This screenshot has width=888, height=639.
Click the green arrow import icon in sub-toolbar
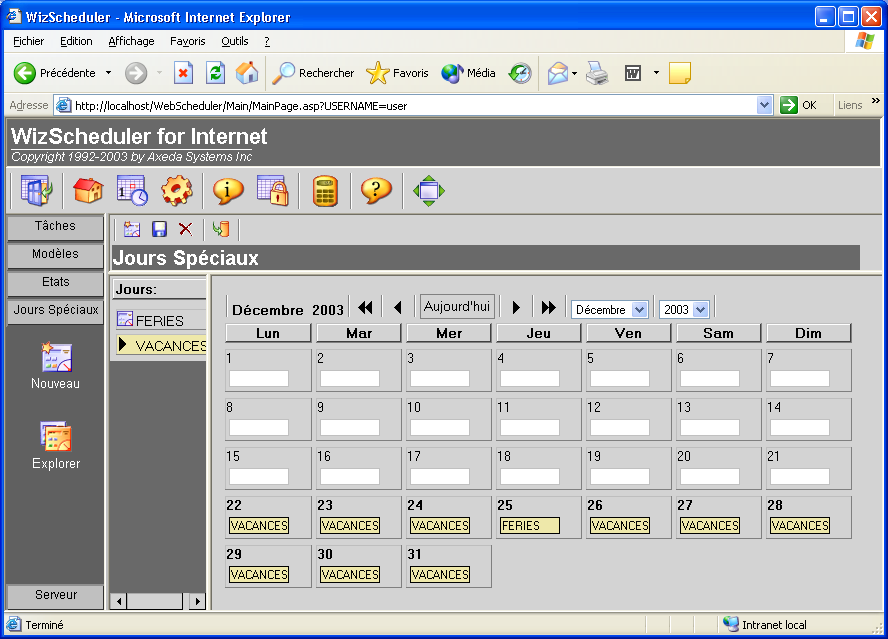click(x=221, y=229)
